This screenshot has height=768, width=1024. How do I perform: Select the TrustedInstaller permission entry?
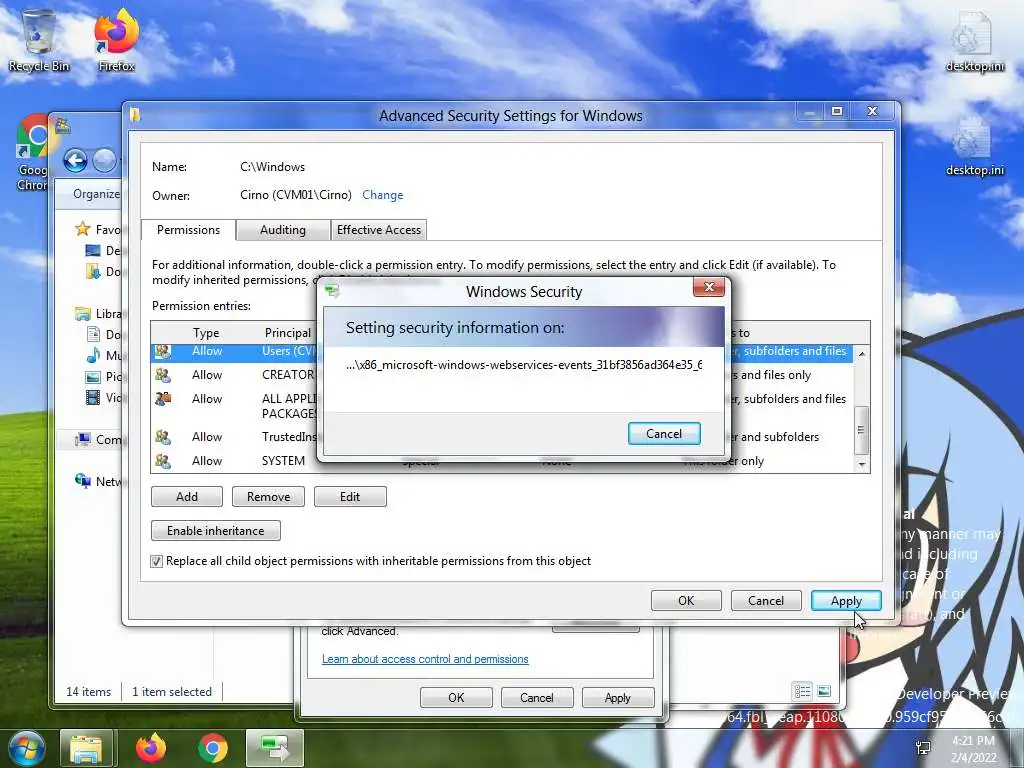click(x=502, y=437)
